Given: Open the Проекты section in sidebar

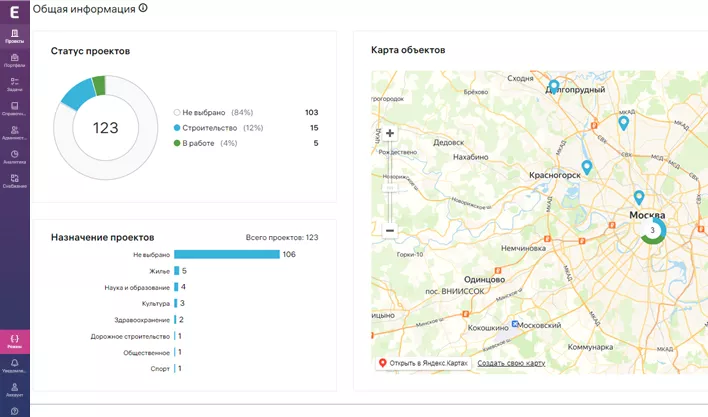Looking at the screenshot, I should tap(15, 37).
